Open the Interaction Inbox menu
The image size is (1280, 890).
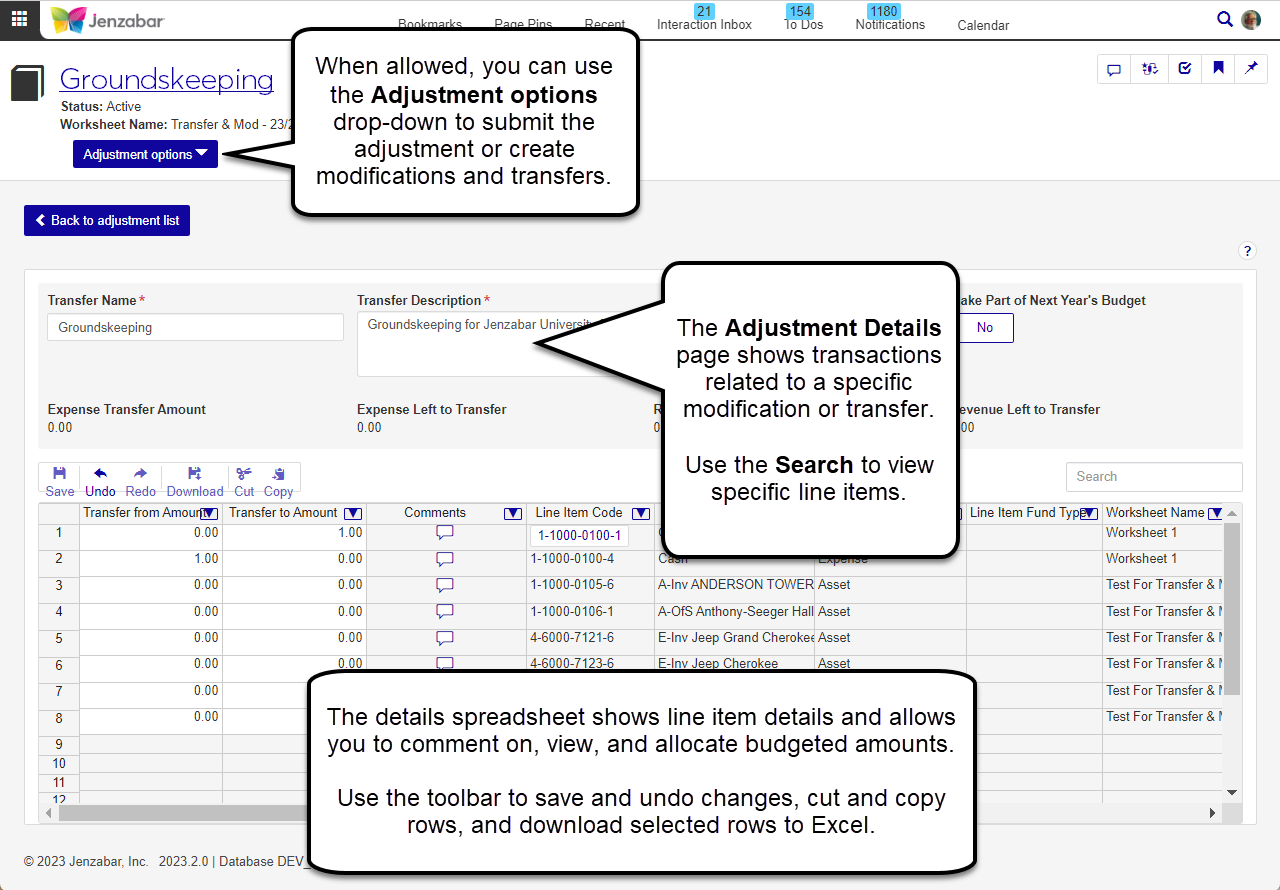(x=704, y=24)
